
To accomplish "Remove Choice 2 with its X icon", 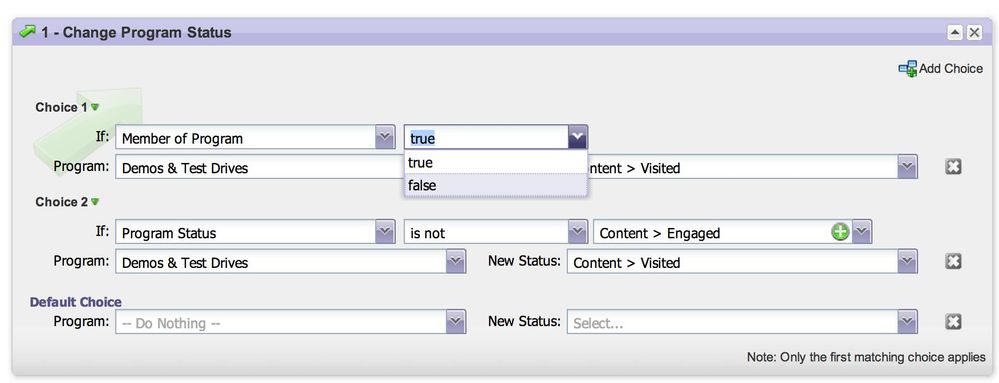I will [953, 261].
